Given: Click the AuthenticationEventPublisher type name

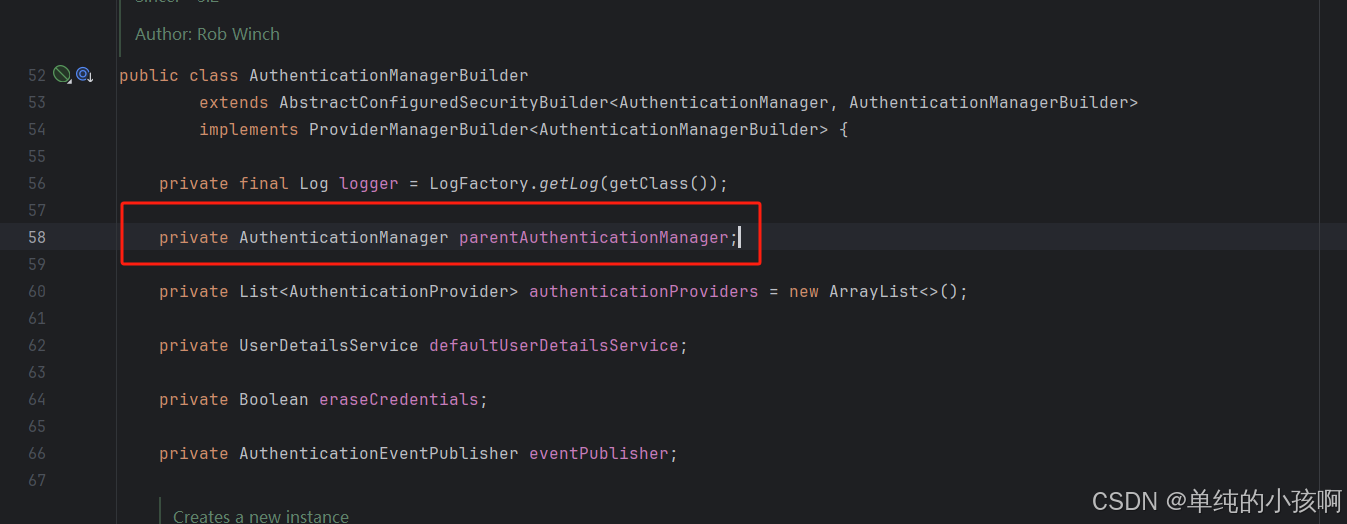Looking at the screenshot, I should (379, 453).
